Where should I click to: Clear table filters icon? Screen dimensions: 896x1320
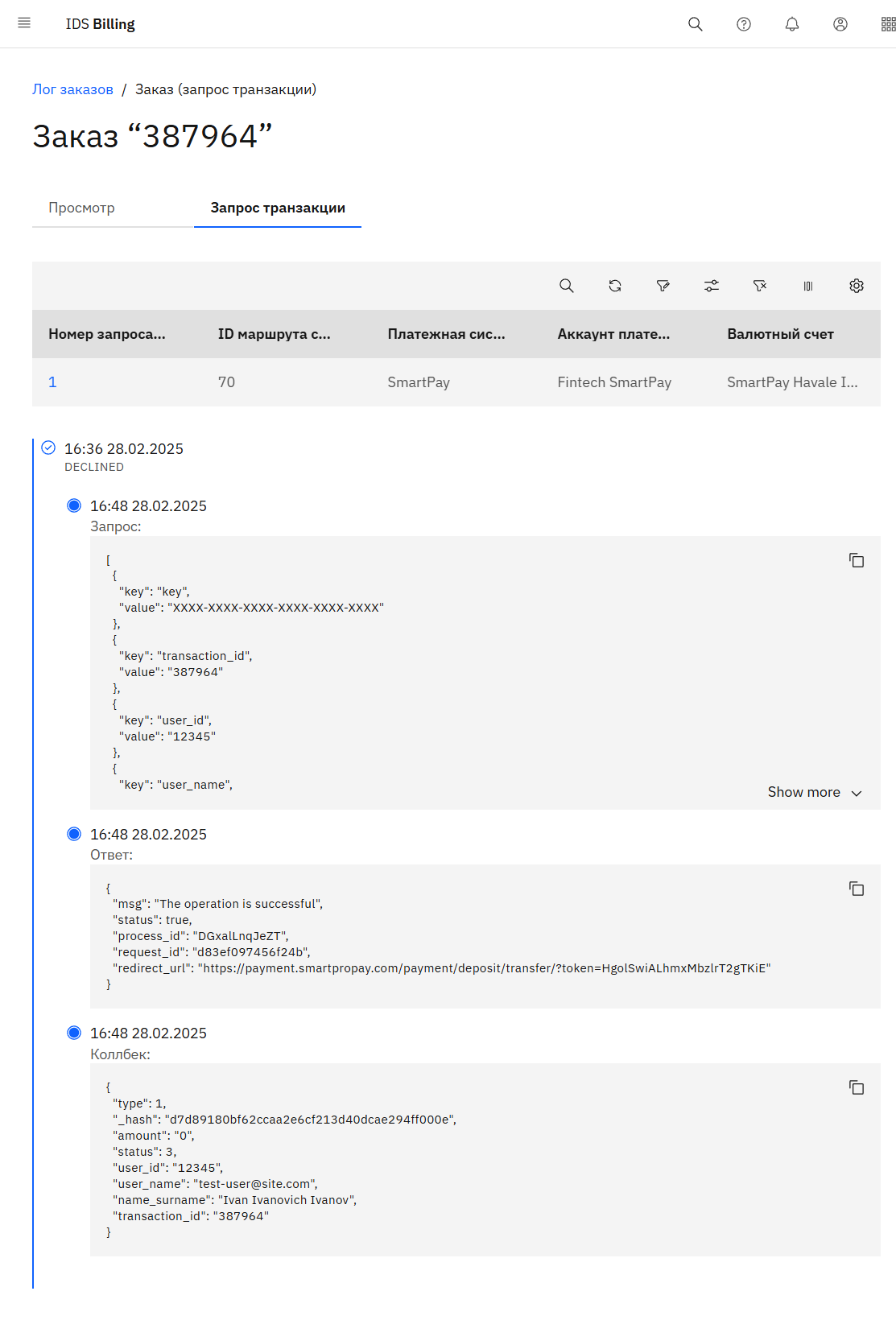(x=760, y=286)
